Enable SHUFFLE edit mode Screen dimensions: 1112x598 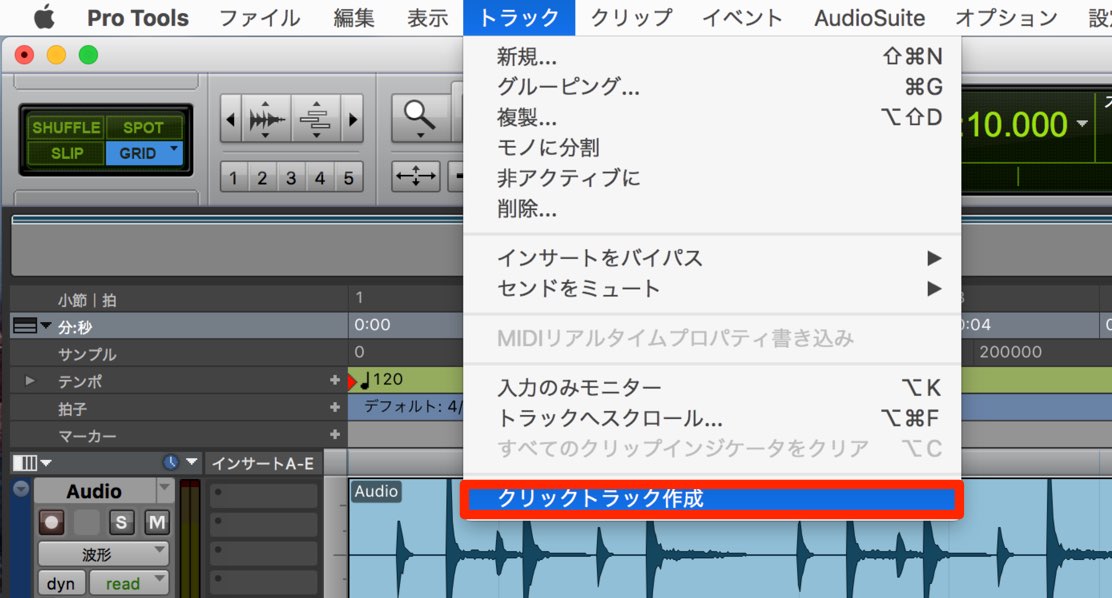click(66, 128)
